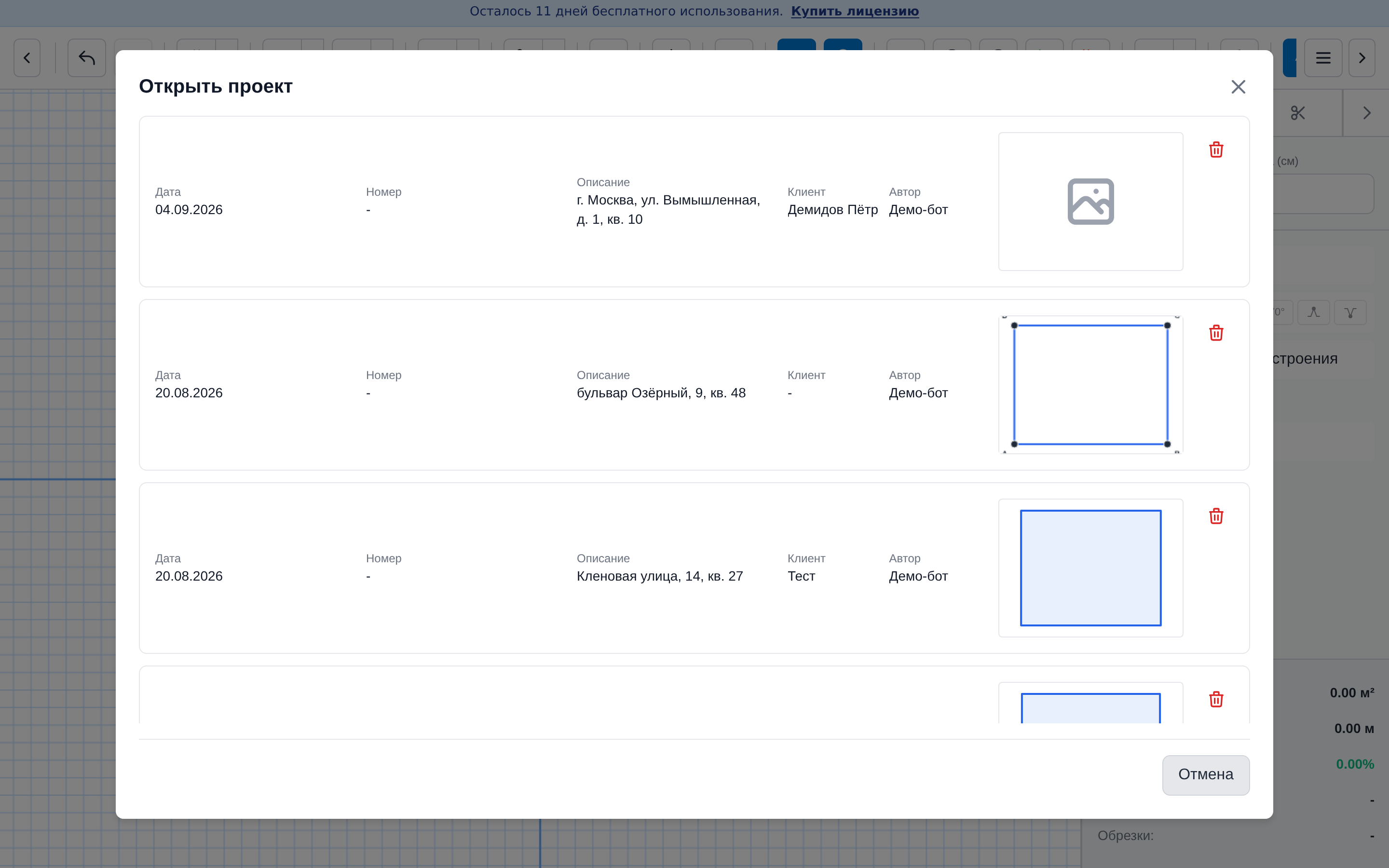Click client name Тест

[x=801, y=576]
